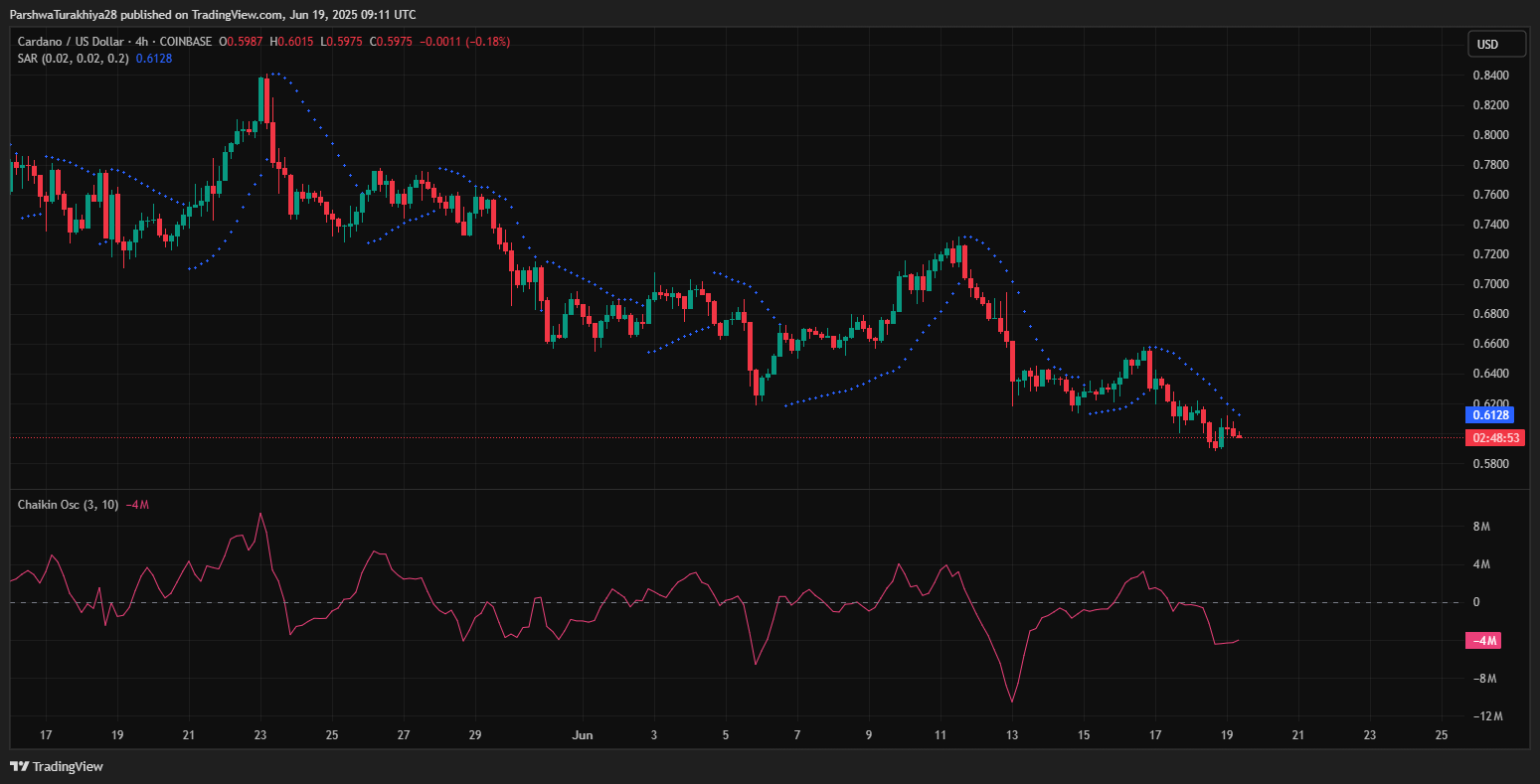Click the 0.7000 level on price axis
Image resolution: width=1540 pixels, height=784 pixels.
[x=1490, y=284]
